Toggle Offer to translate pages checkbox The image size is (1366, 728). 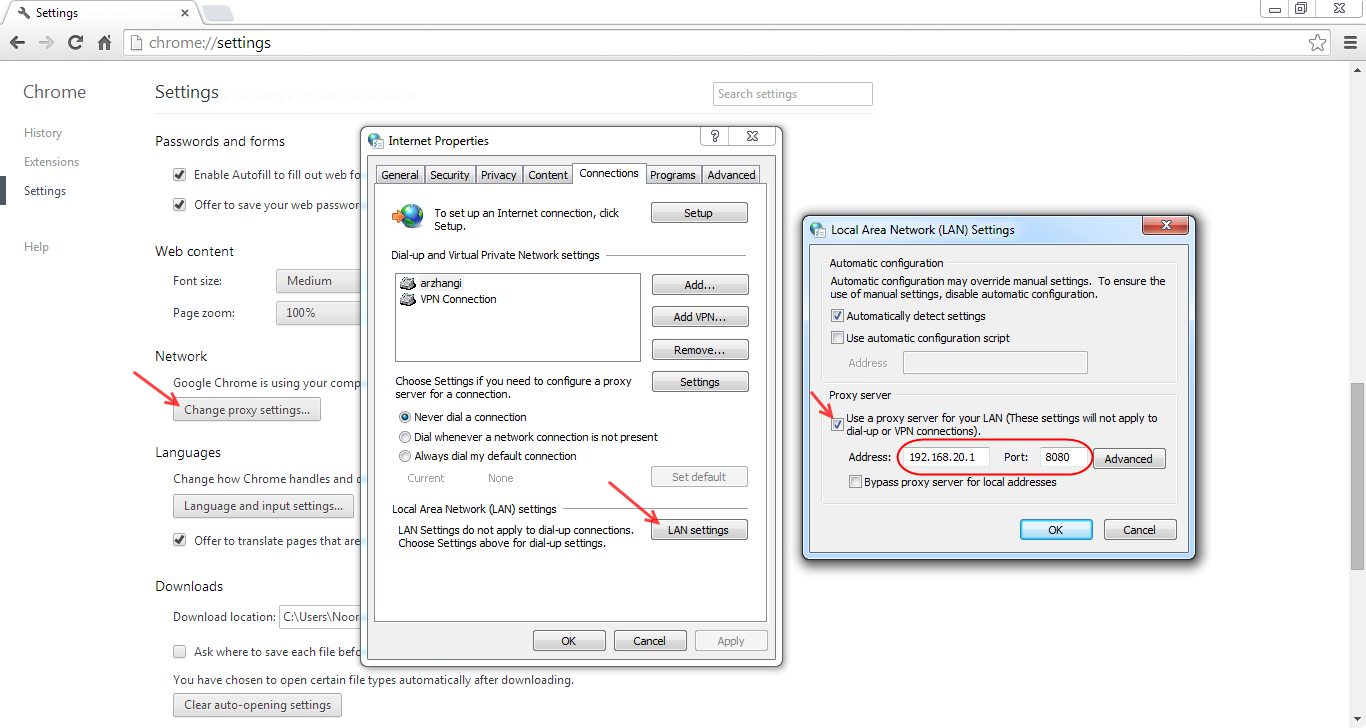click(180, 540)
